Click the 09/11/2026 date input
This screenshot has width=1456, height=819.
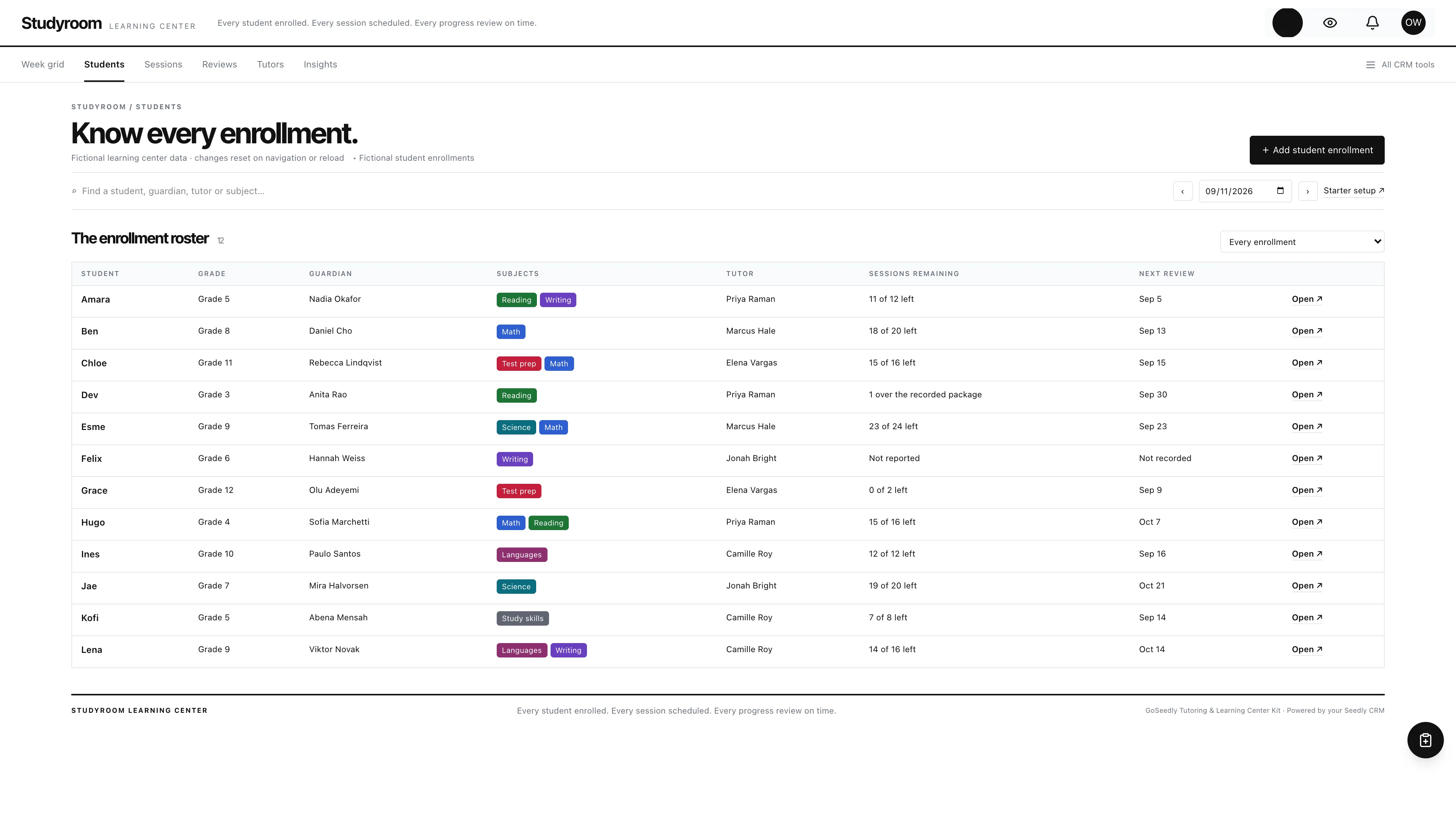1244,191
